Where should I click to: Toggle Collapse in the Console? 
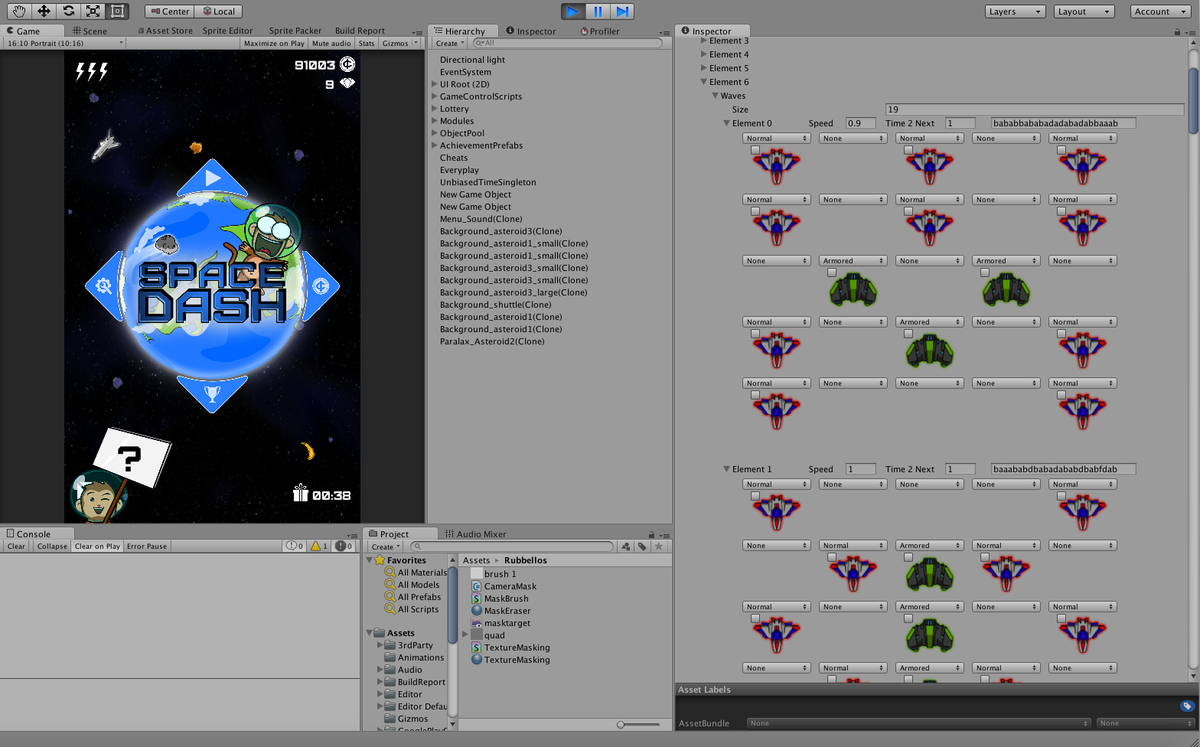[x=52, y=546]
